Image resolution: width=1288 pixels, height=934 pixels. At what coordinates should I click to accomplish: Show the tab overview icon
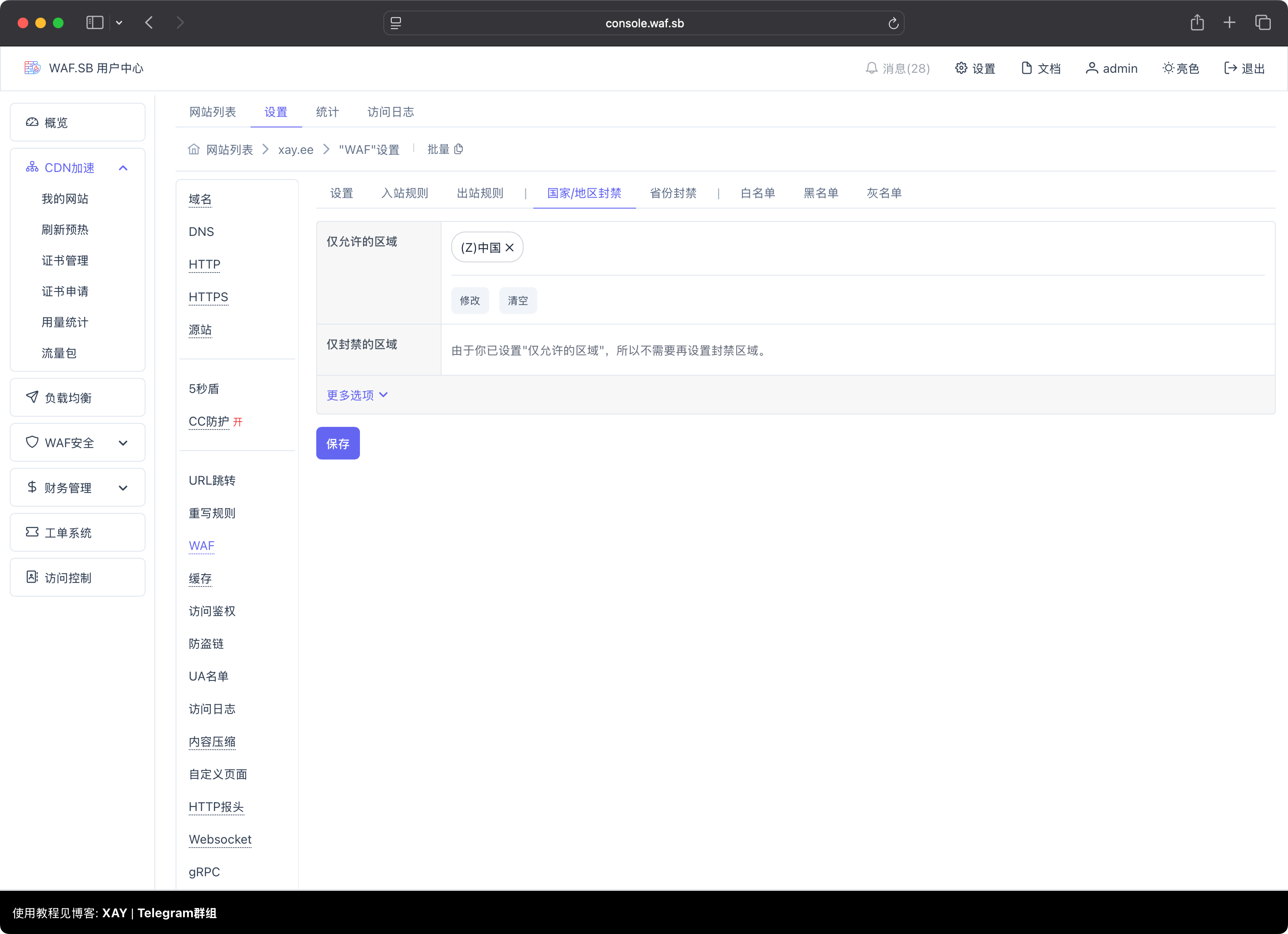(x=1263, y=23)
